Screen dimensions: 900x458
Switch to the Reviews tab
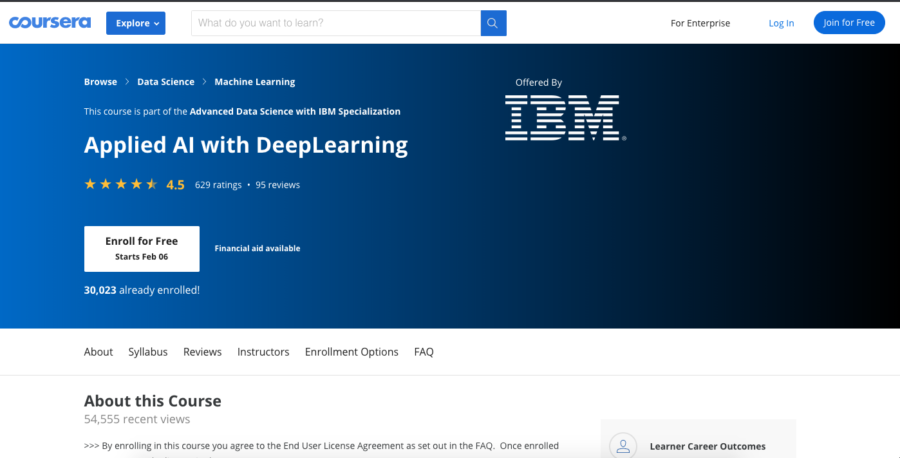202,352
